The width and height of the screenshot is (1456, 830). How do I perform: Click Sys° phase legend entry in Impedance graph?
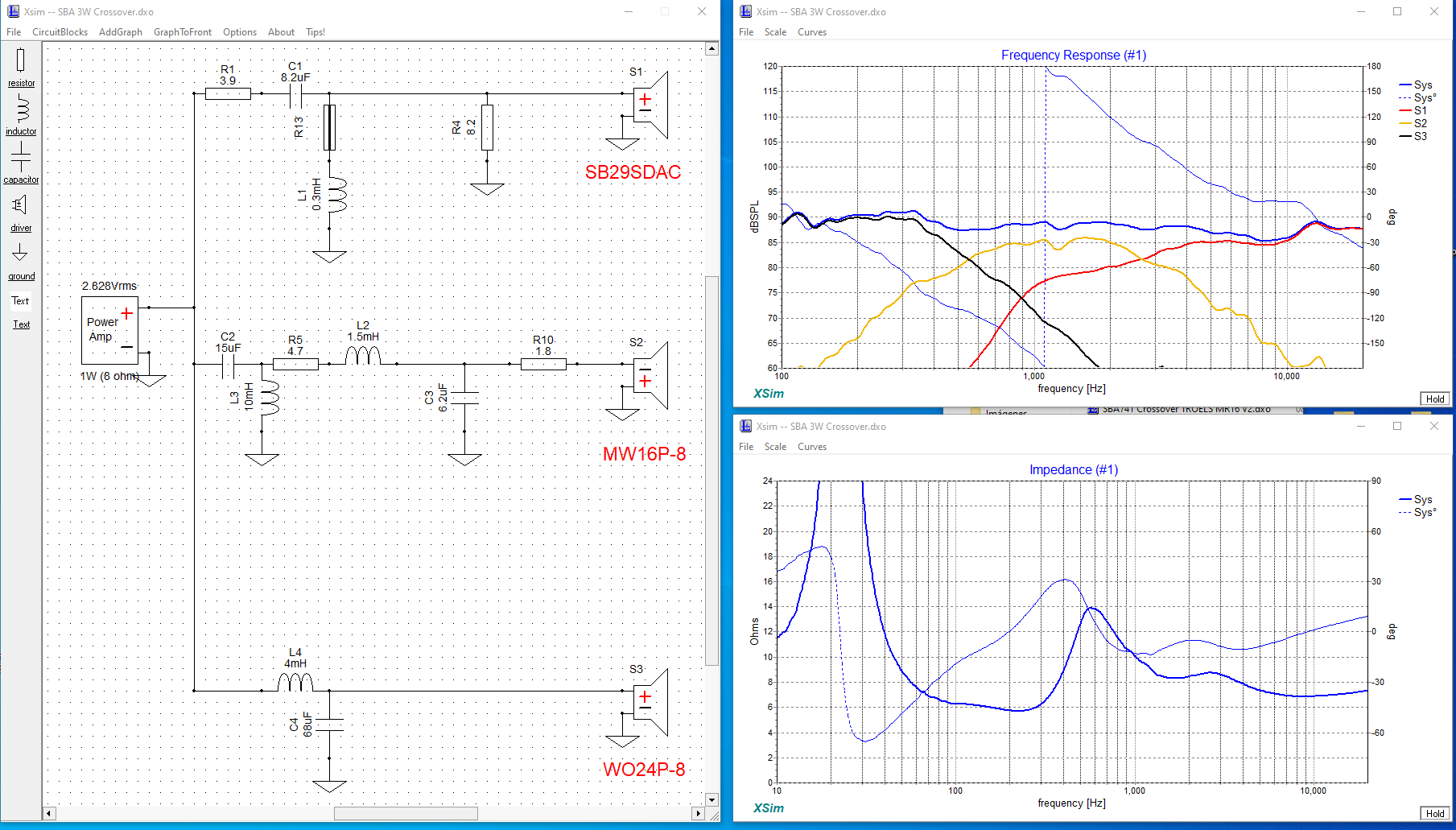point(1417,512)
